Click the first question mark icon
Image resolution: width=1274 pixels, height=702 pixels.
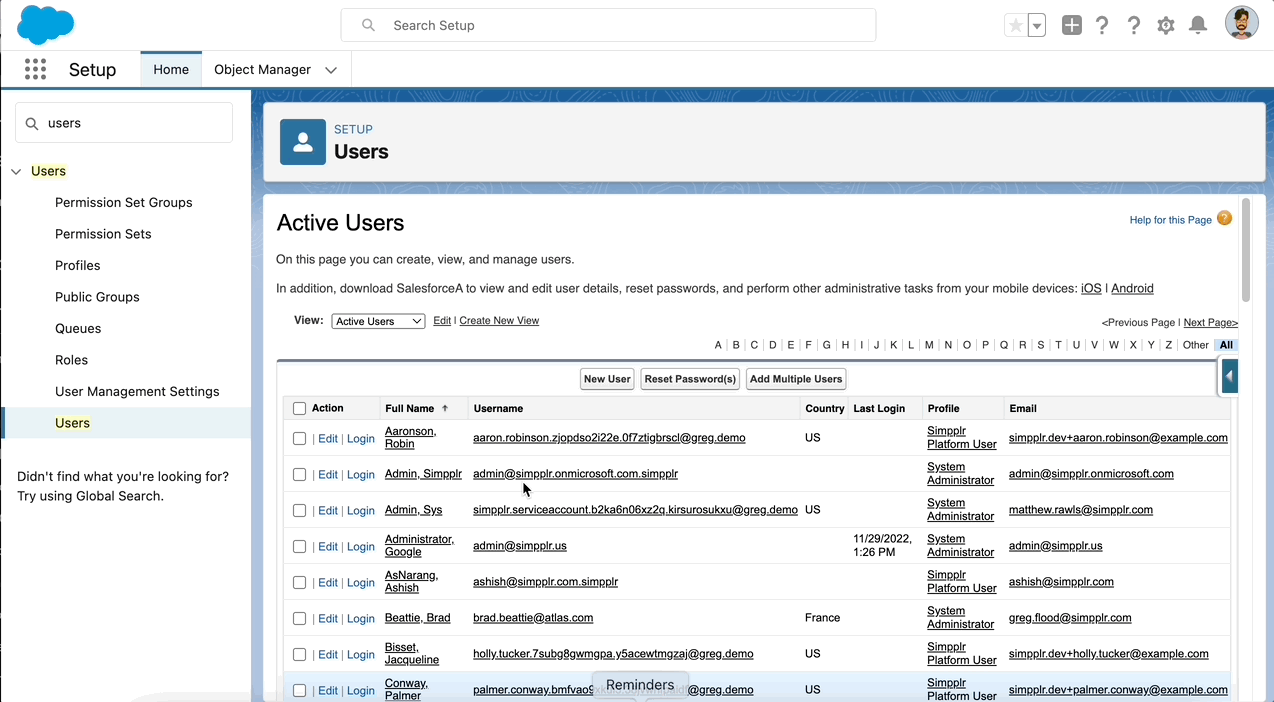(1102, 26)
